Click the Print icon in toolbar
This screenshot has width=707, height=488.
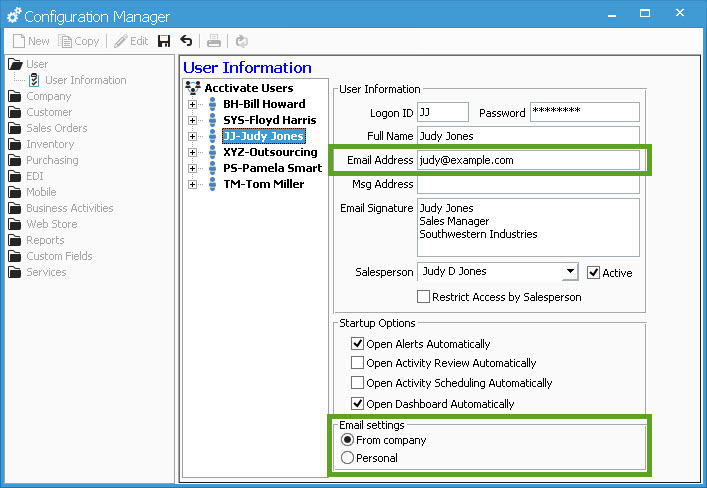214,41
